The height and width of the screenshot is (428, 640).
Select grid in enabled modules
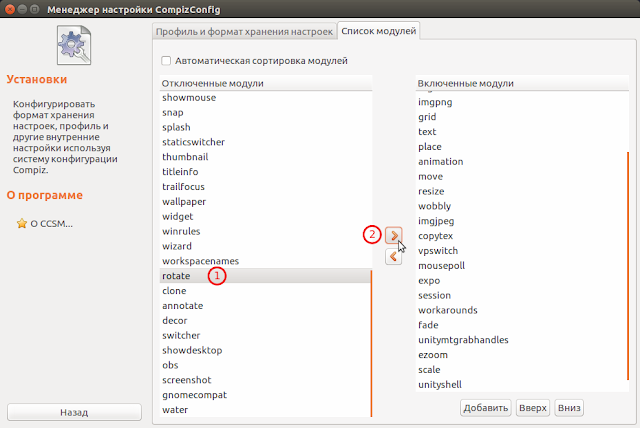coord(521,117)
